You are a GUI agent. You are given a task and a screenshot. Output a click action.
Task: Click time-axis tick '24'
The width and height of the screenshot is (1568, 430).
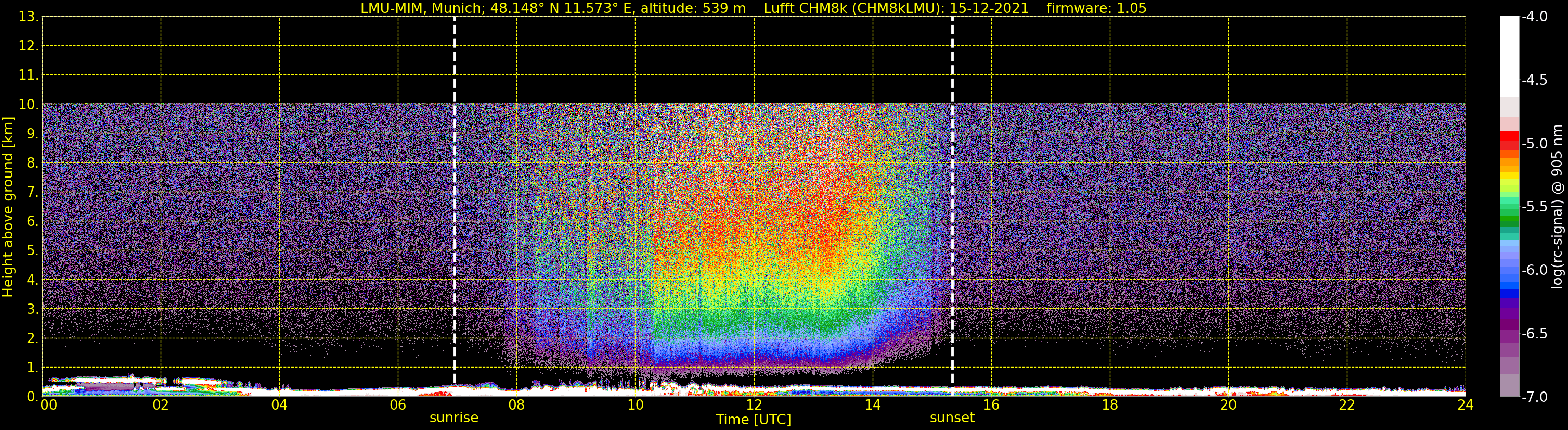click(1466, 405)
